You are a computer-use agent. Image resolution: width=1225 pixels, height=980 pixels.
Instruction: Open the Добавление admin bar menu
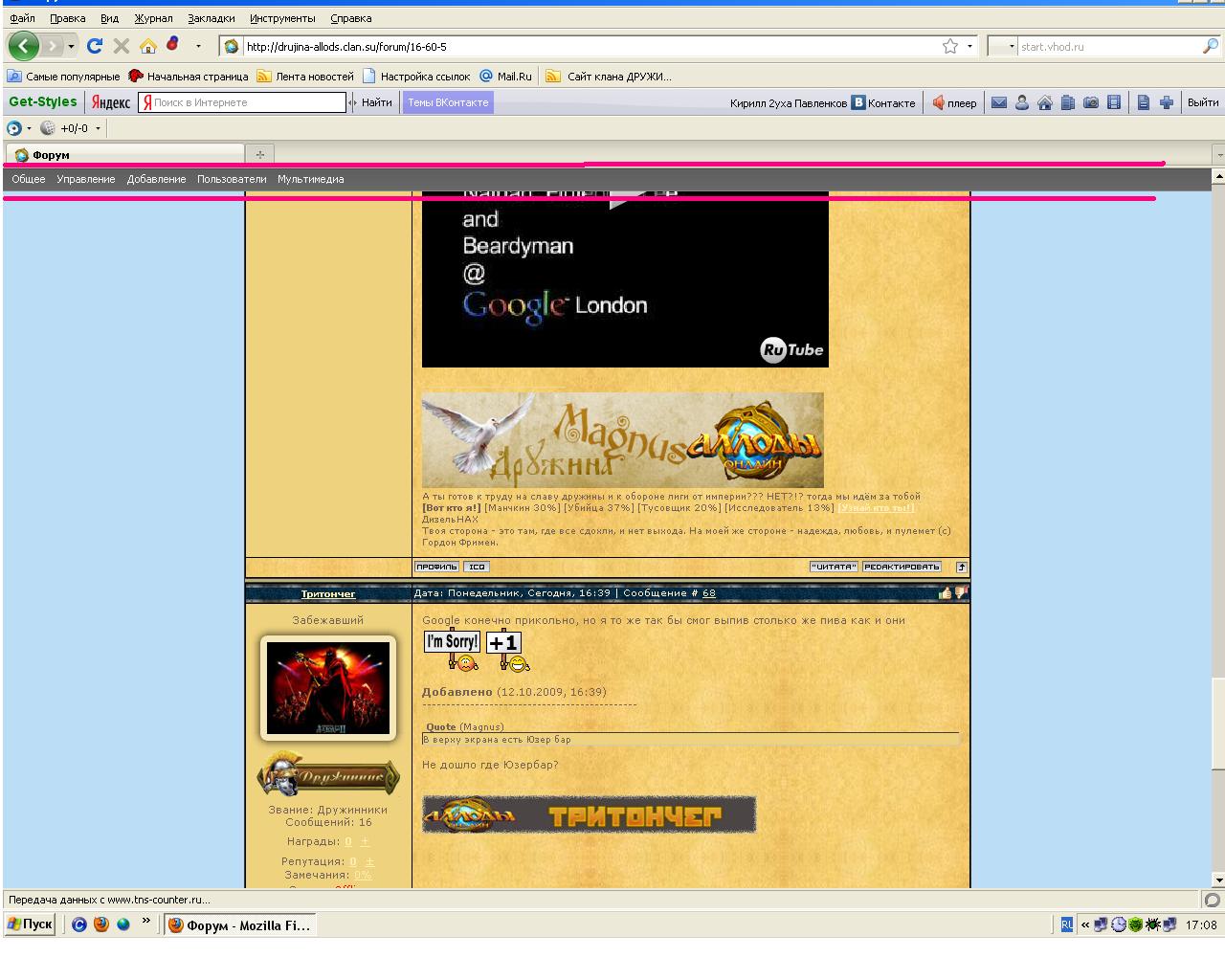pos(156,179)
